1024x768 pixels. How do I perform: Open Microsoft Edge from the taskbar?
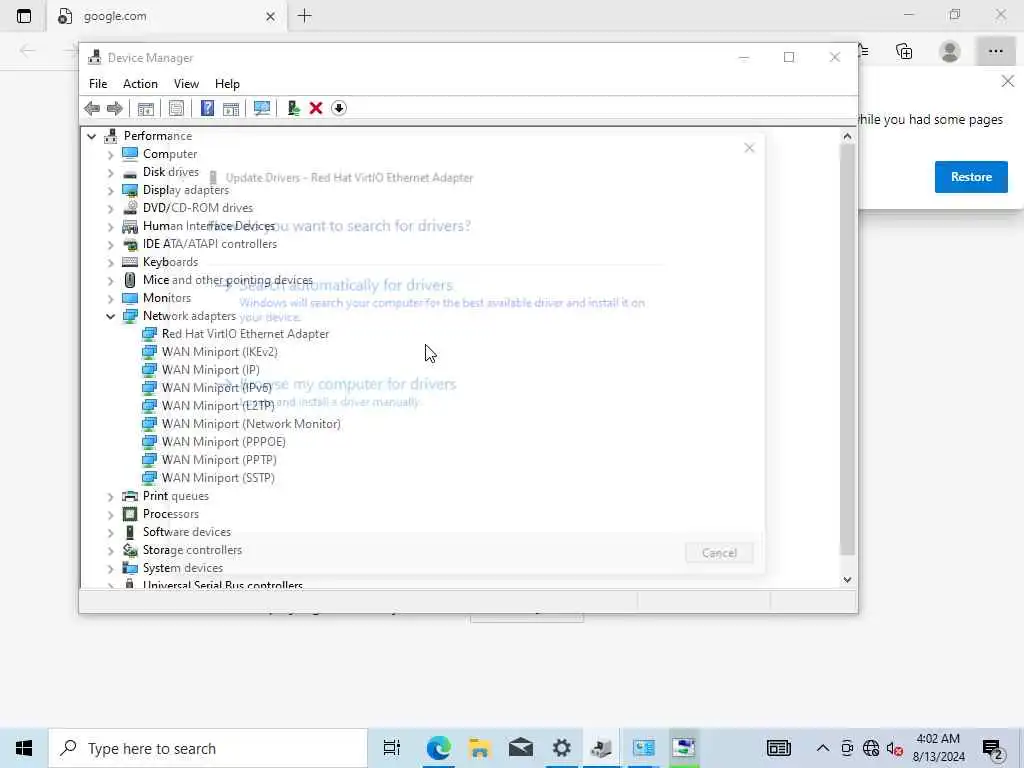438,748
